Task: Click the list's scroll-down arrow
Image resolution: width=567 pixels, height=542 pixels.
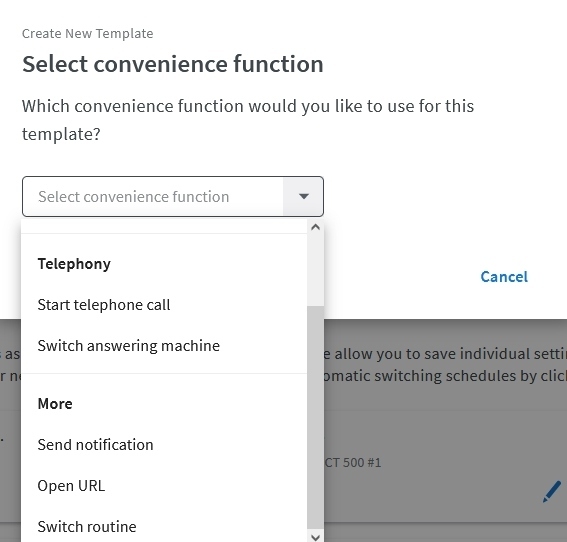Action: pyautogui.click(x=315, y=537)
